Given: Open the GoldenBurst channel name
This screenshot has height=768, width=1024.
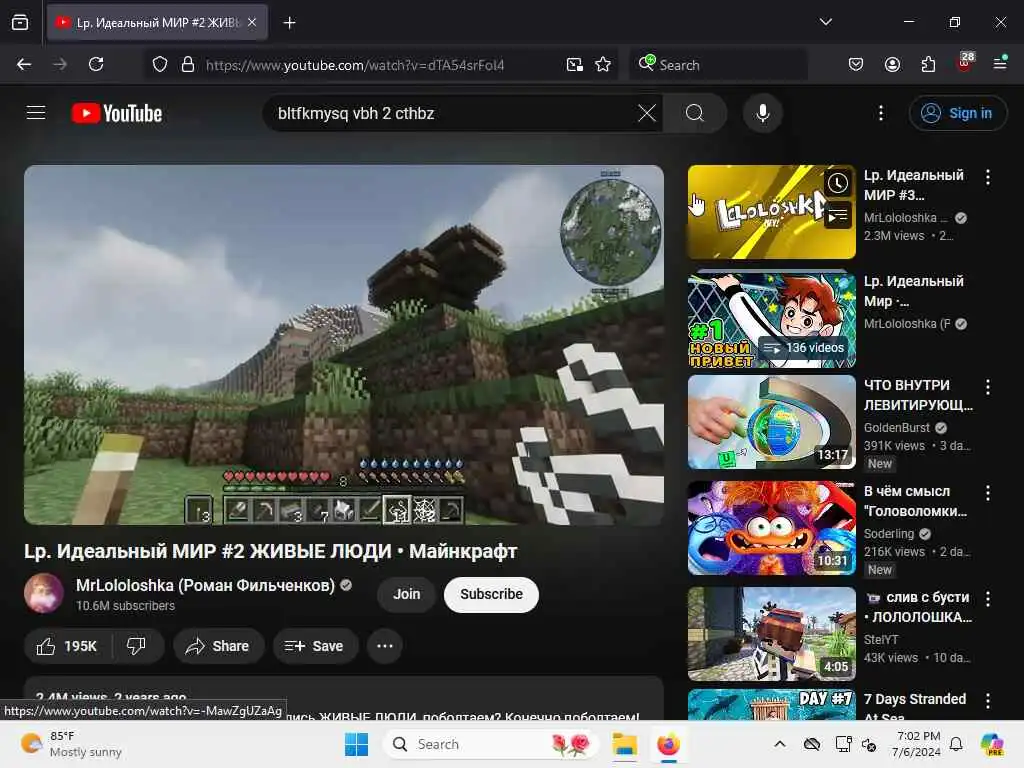Looking at the screenshot, I should [897, 428].
